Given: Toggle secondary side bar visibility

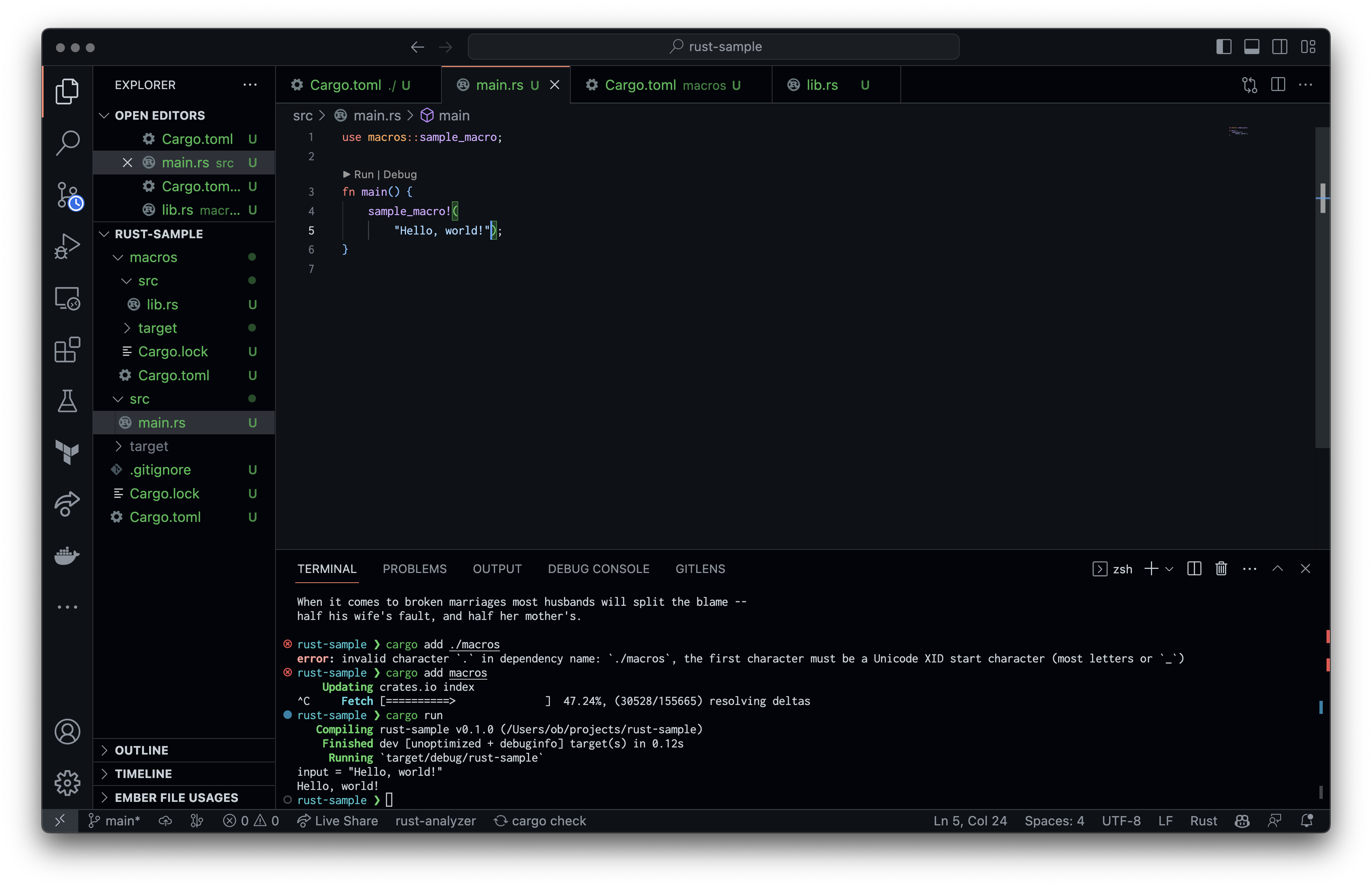Looking at the screenshot, I should click(x=1279, y=47).
